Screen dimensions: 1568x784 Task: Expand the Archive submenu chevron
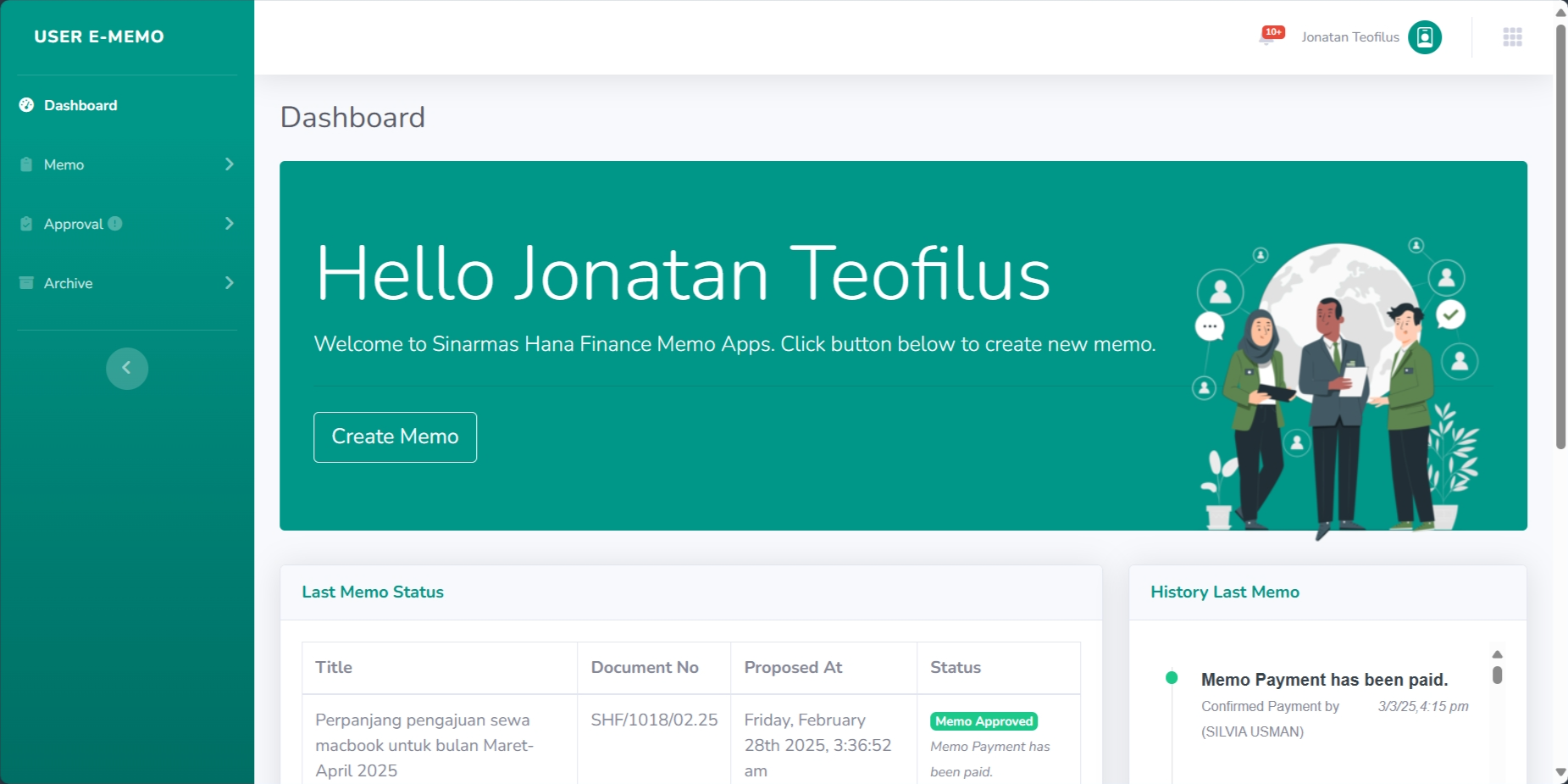[x=229, y=283]
